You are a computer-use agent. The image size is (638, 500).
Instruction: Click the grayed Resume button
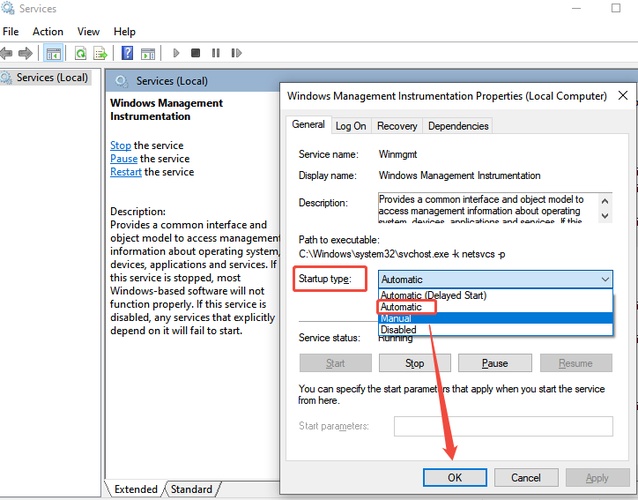pos(576,363)
